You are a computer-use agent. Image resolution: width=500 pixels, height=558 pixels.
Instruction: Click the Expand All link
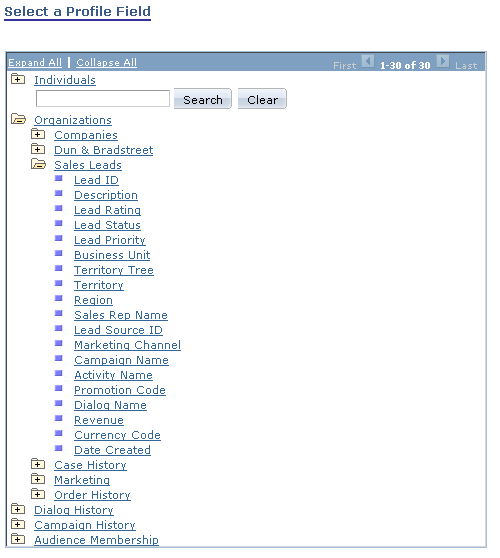[35, 63]
